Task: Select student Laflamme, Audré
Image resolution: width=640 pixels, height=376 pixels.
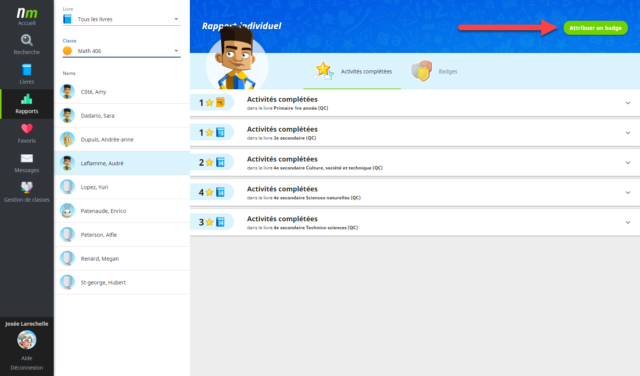Action: coord(122,163)
